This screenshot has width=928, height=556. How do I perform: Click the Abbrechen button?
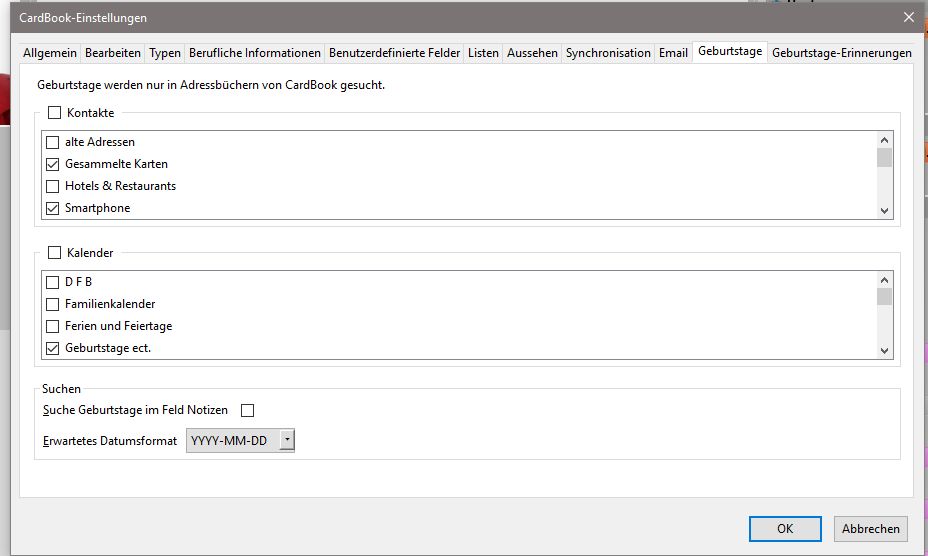pos(871,529)
